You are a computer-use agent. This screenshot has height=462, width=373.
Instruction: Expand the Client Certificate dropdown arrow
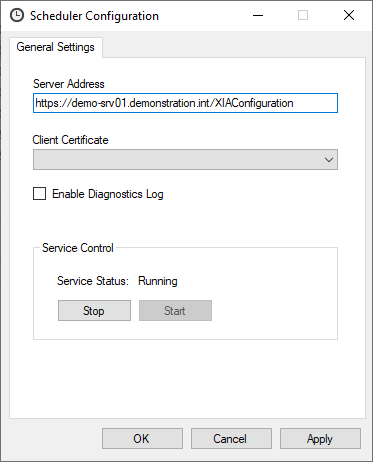coord(329,160)
